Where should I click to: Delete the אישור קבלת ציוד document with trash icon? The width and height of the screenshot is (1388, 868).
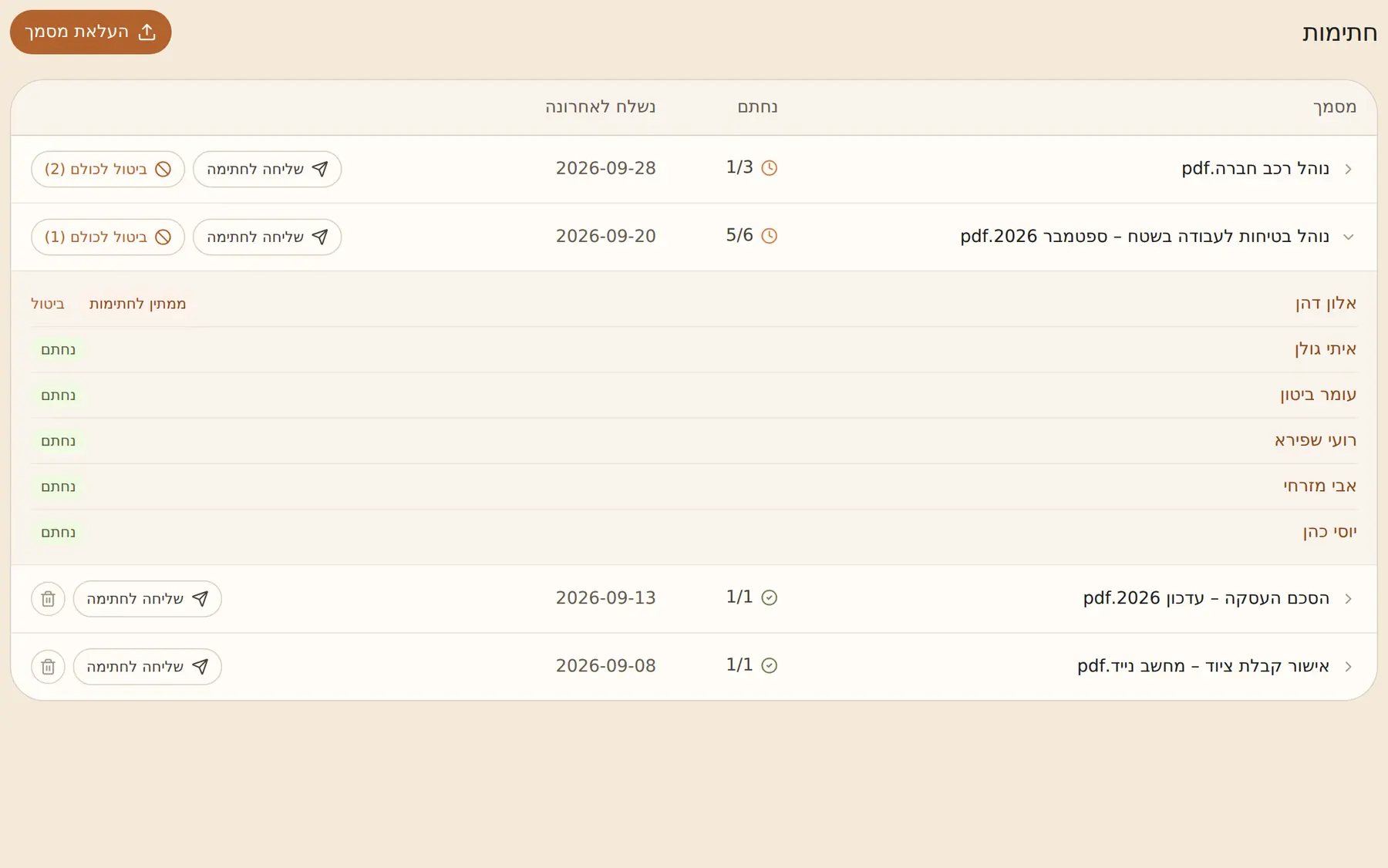48,667
